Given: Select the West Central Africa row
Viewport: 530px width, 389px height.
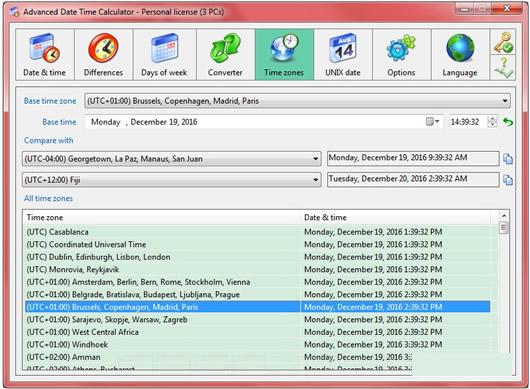Looking at the screenshot, I should 257,332.
